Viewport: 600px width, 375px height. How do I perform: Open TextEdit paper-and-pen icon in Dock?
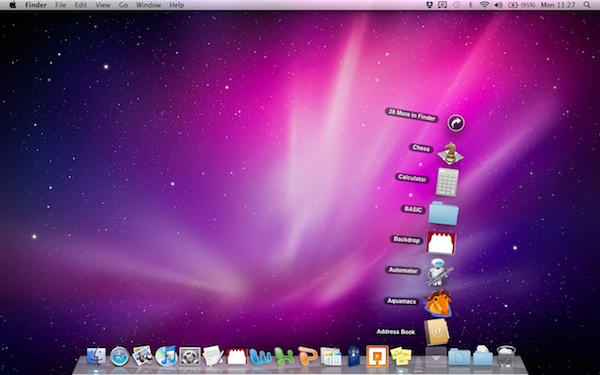(213, 356)
